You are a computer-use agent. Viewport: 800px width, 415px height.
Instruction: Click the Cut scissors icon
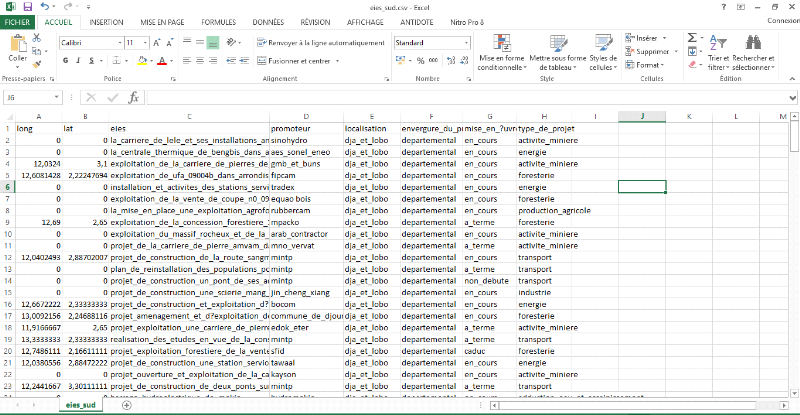point(38,38)
